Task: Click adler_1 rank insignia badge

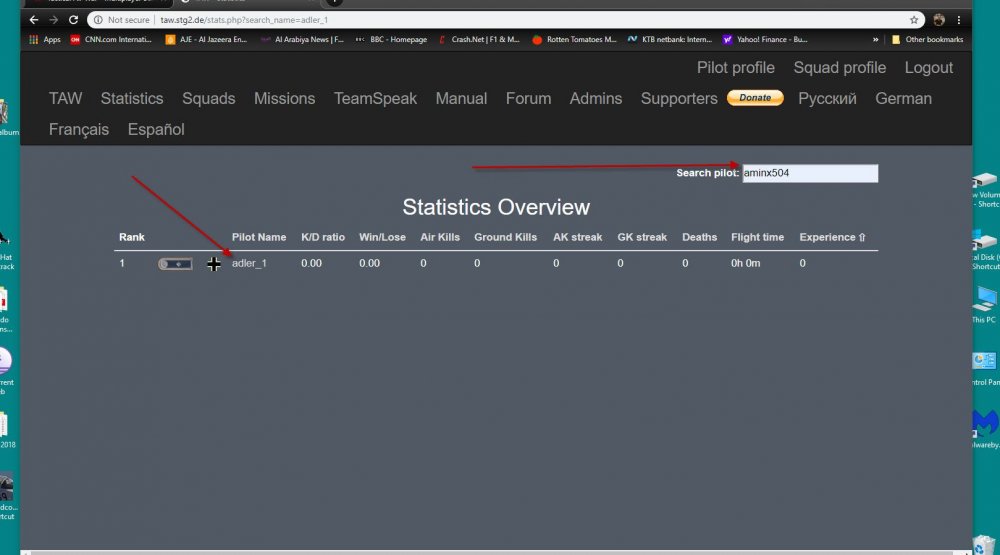Action: 175,264
